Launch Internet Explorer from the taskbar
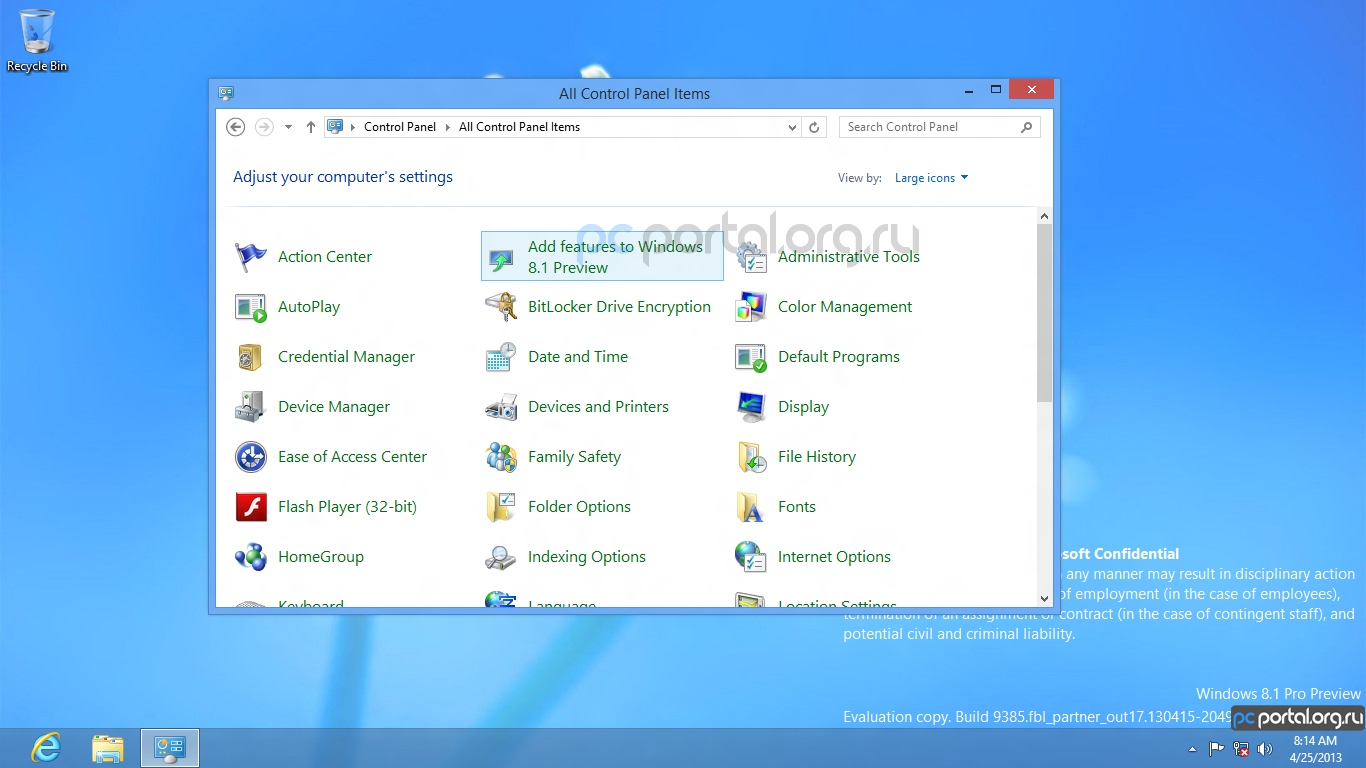 (46, 748)
